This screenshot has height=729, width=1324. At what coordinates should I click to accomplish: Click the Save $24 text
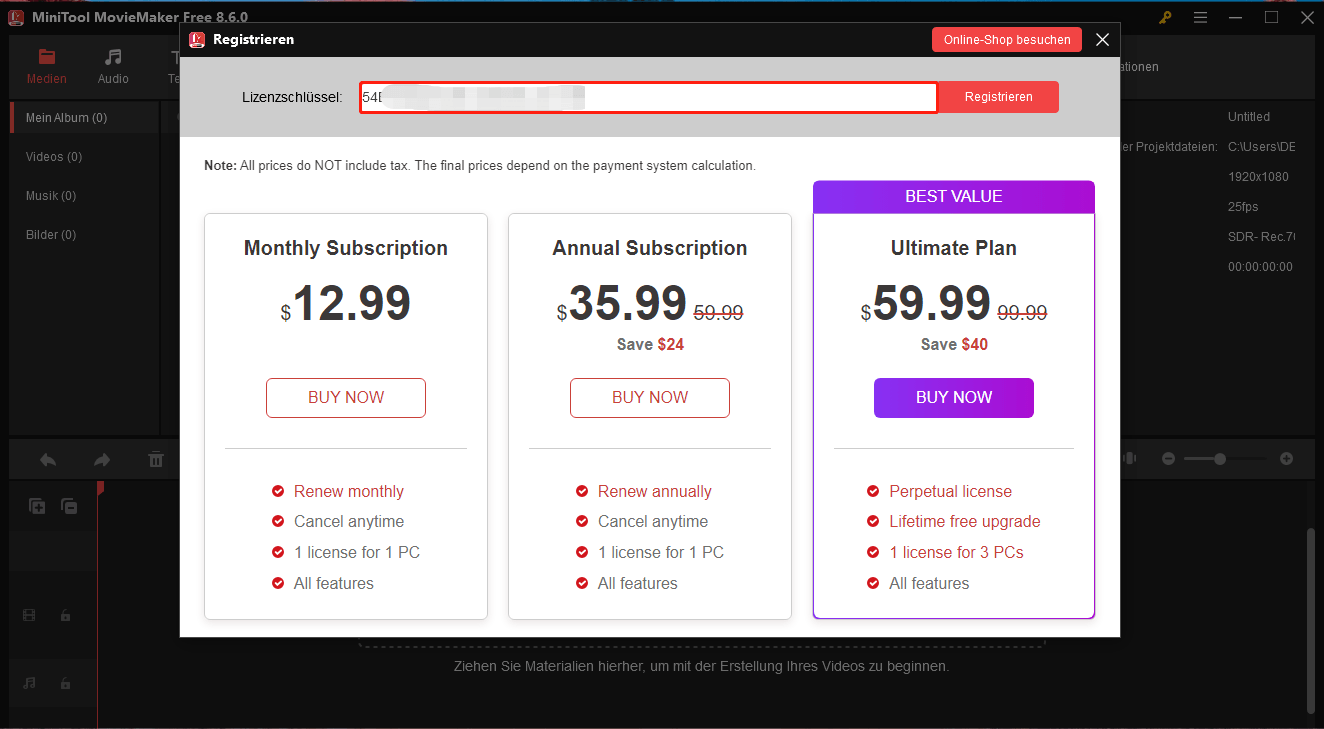pos(650,344)
